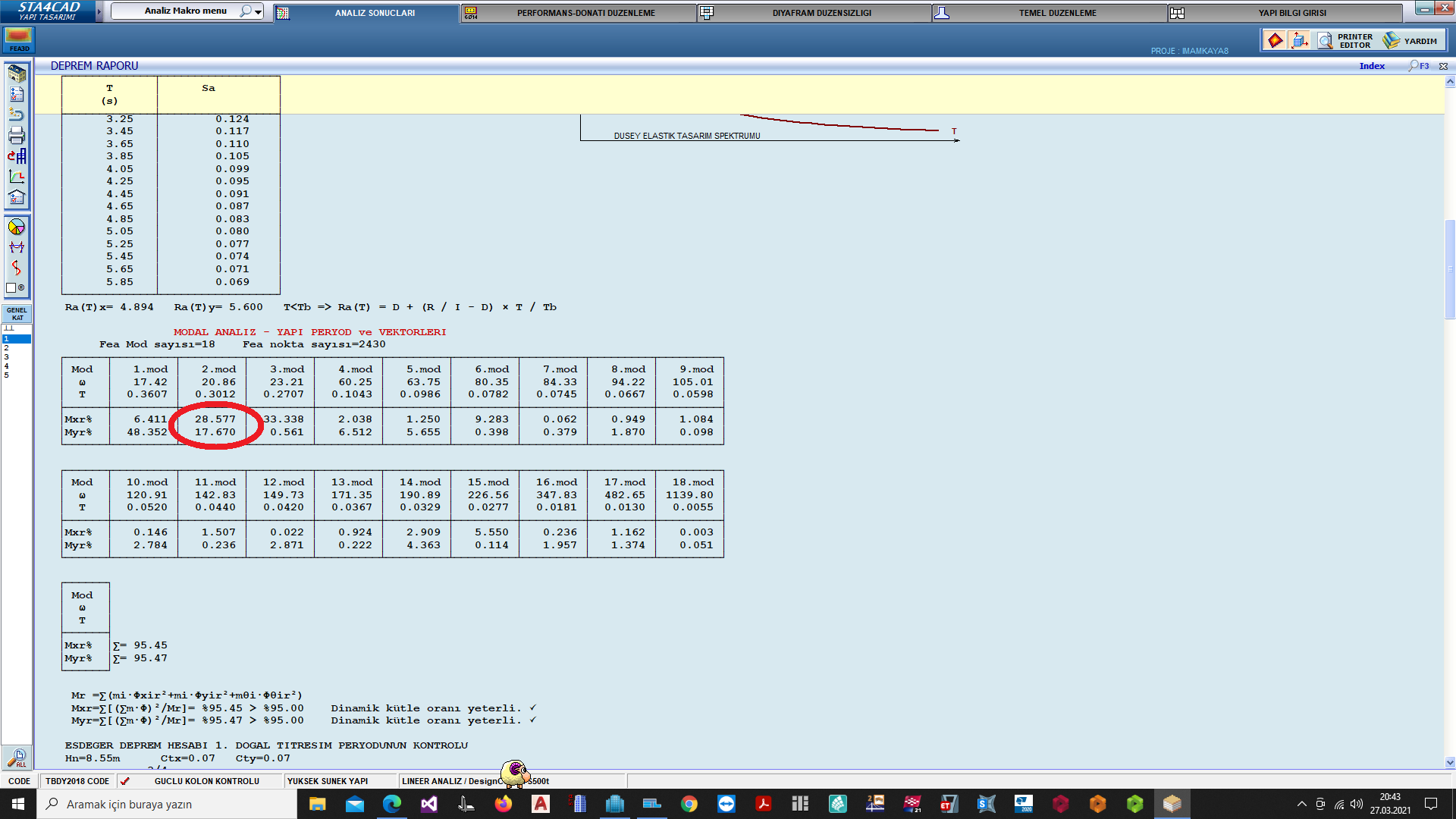Screen dimensions: 1456x819
Task: Click the printer icon in left toolbar
Action: (17, 136)
